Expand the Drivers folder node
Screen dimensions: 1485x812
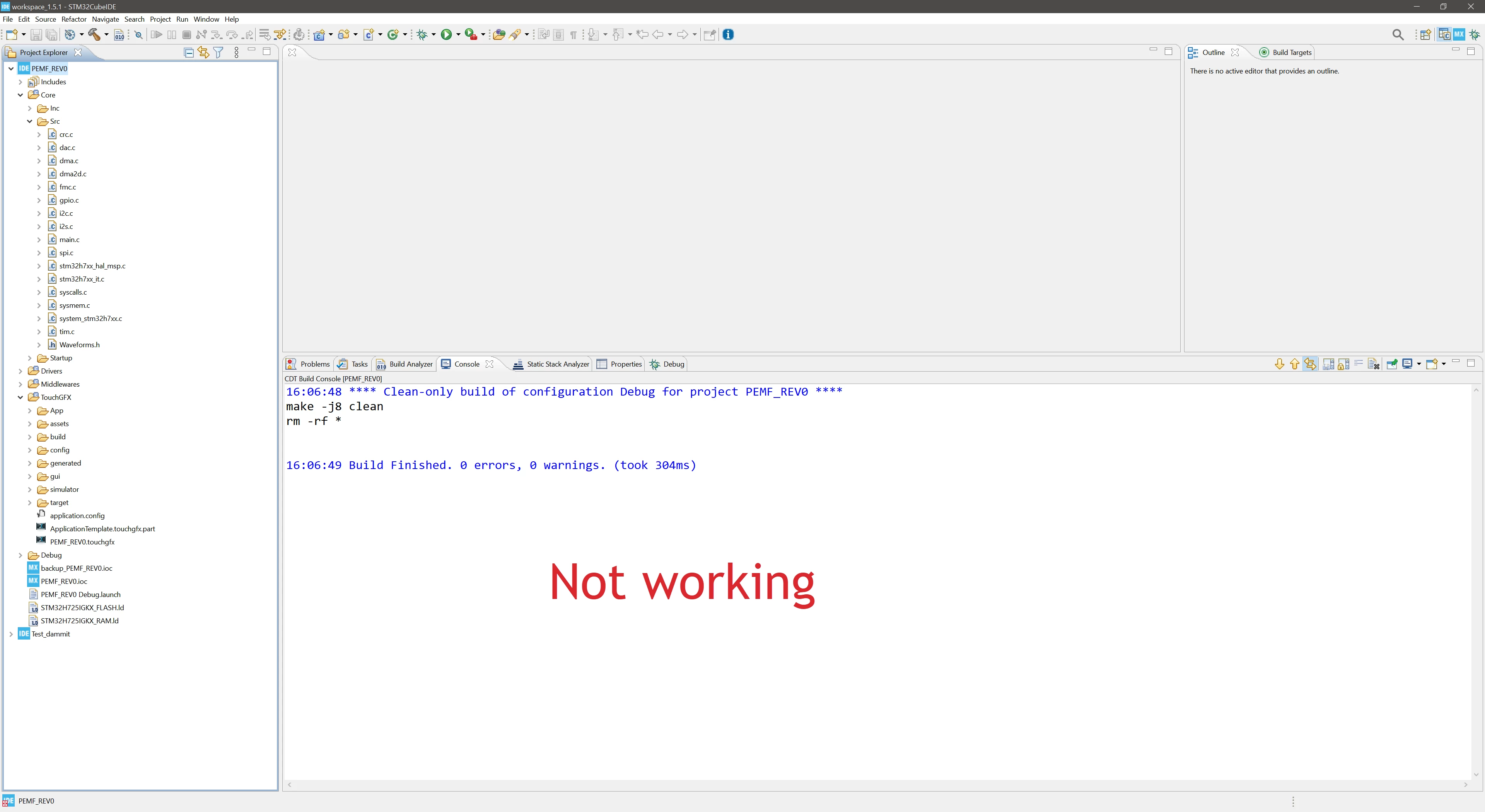coord(21,371)
